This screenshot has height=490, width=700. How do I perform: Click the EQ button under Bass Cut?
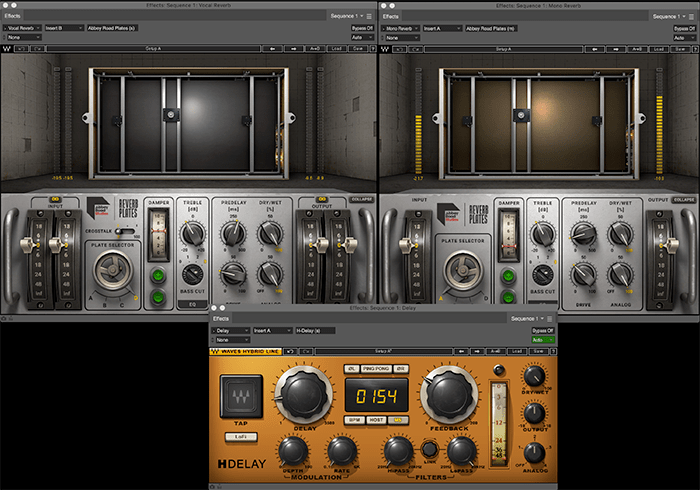192,304
